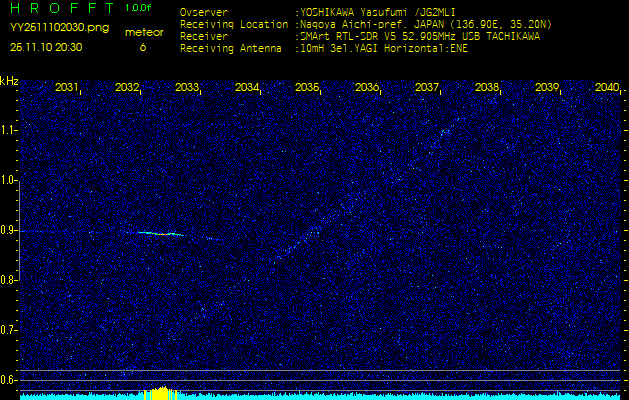
Task: Click the 'Receiving Location' label
Action: click(x=234, y=24)
